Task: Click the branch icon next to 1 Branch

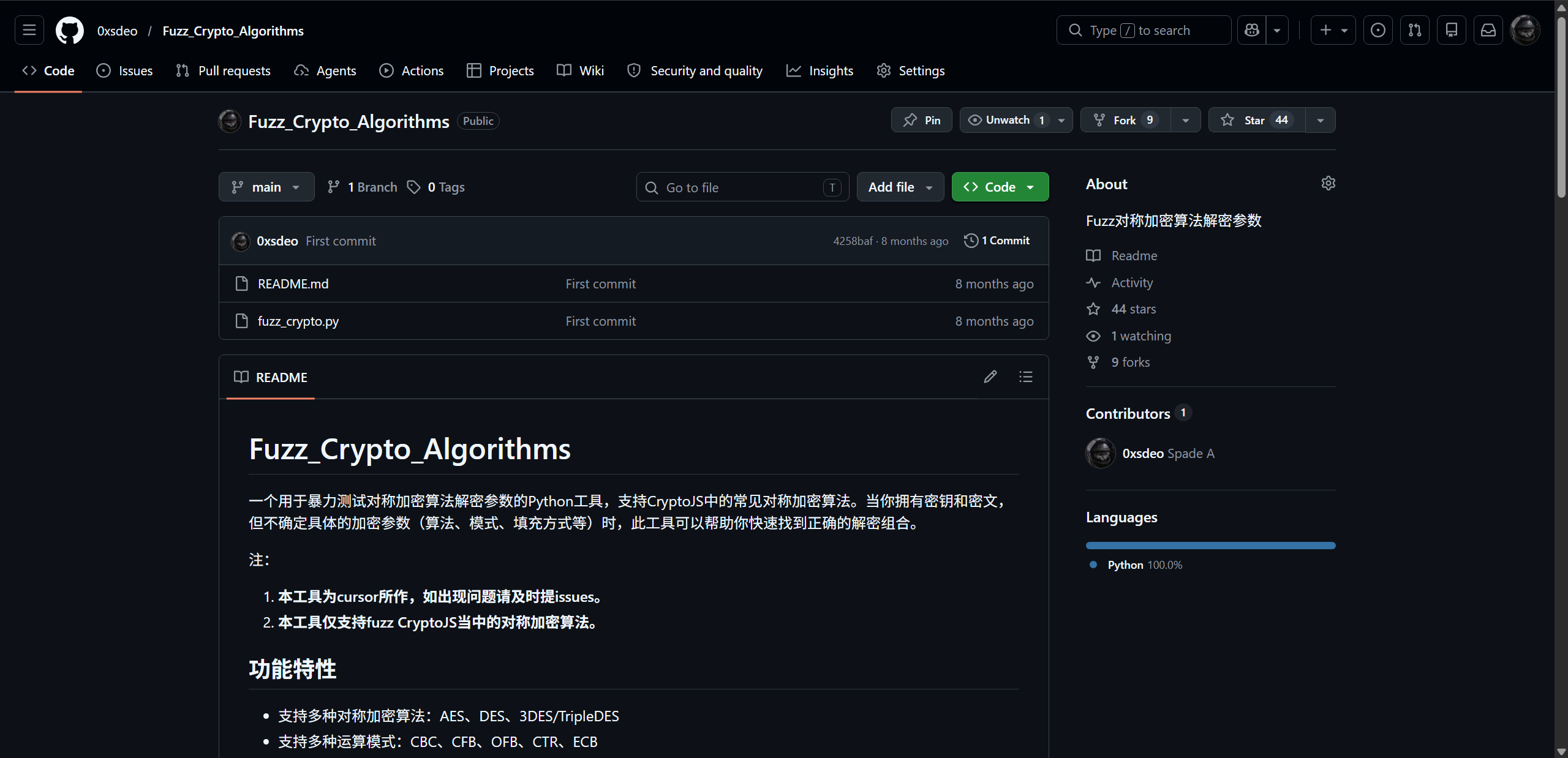Action: coord(333,187)
